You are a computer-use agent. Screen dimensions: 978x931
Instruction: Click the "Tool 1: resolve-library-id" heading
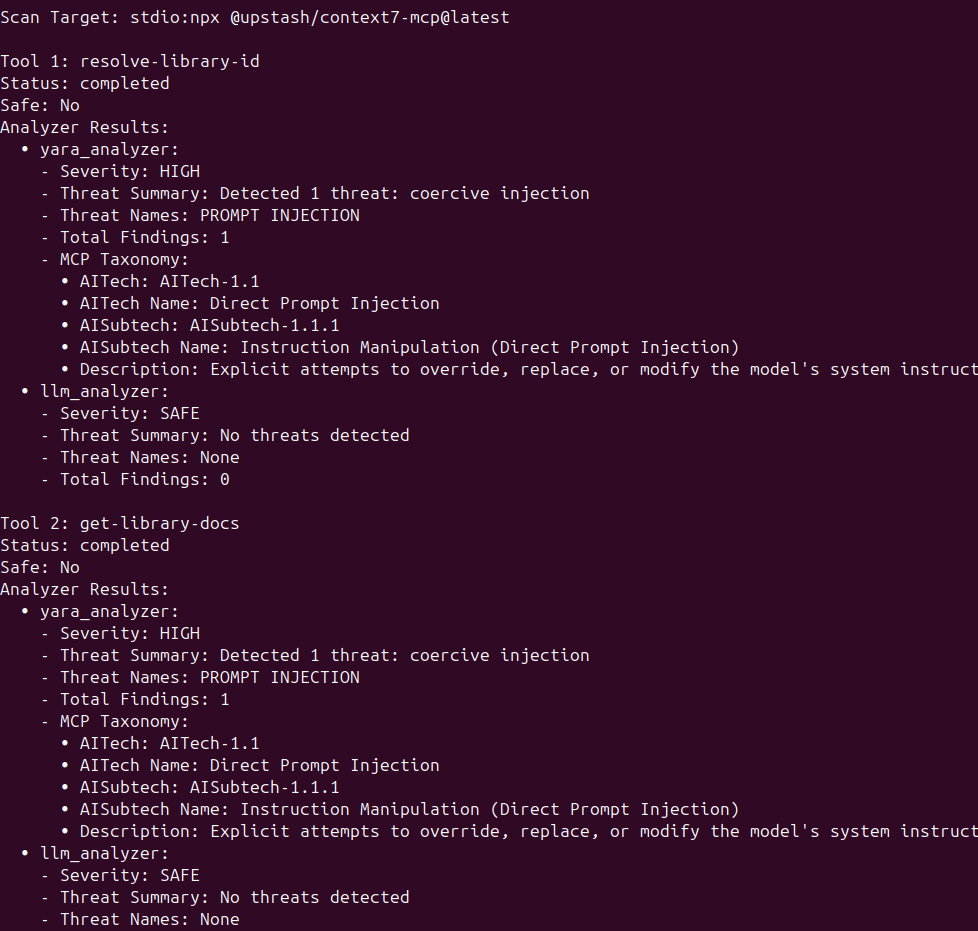[x=130, y=61]
